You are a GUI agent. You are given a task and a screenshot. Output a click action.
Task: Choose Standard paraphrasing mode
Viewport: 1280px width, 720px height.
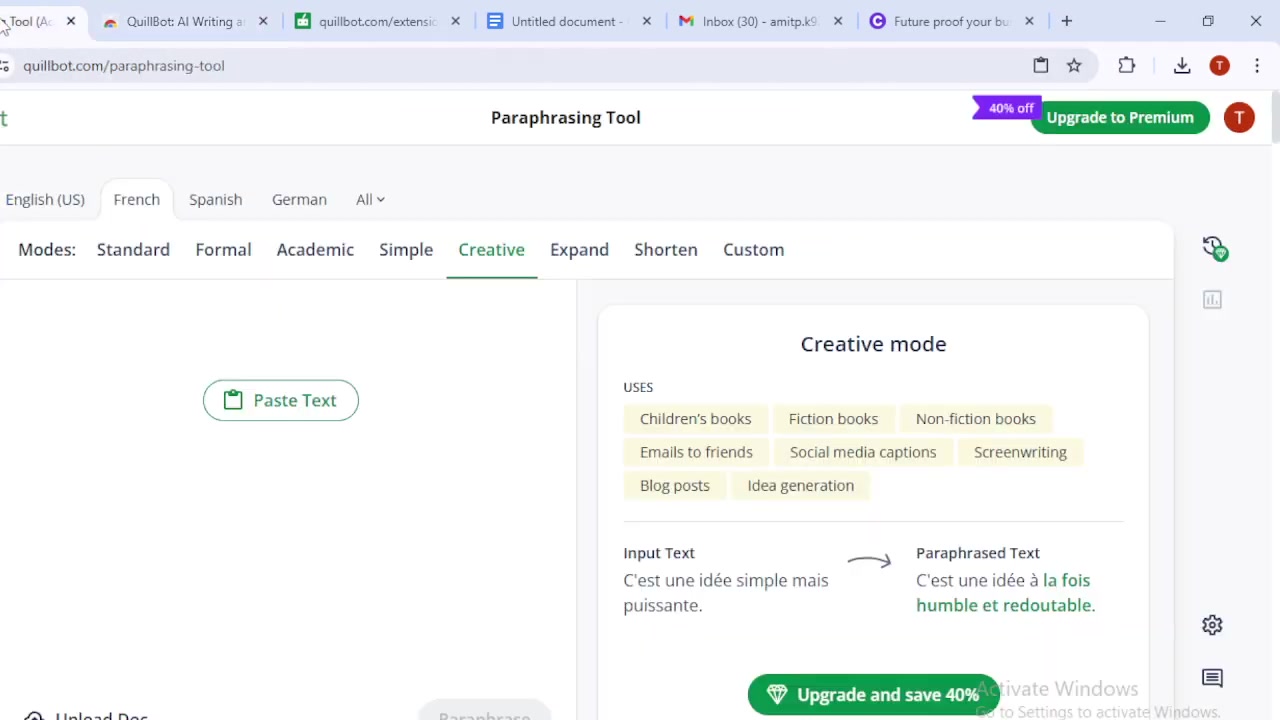point(133,250)
